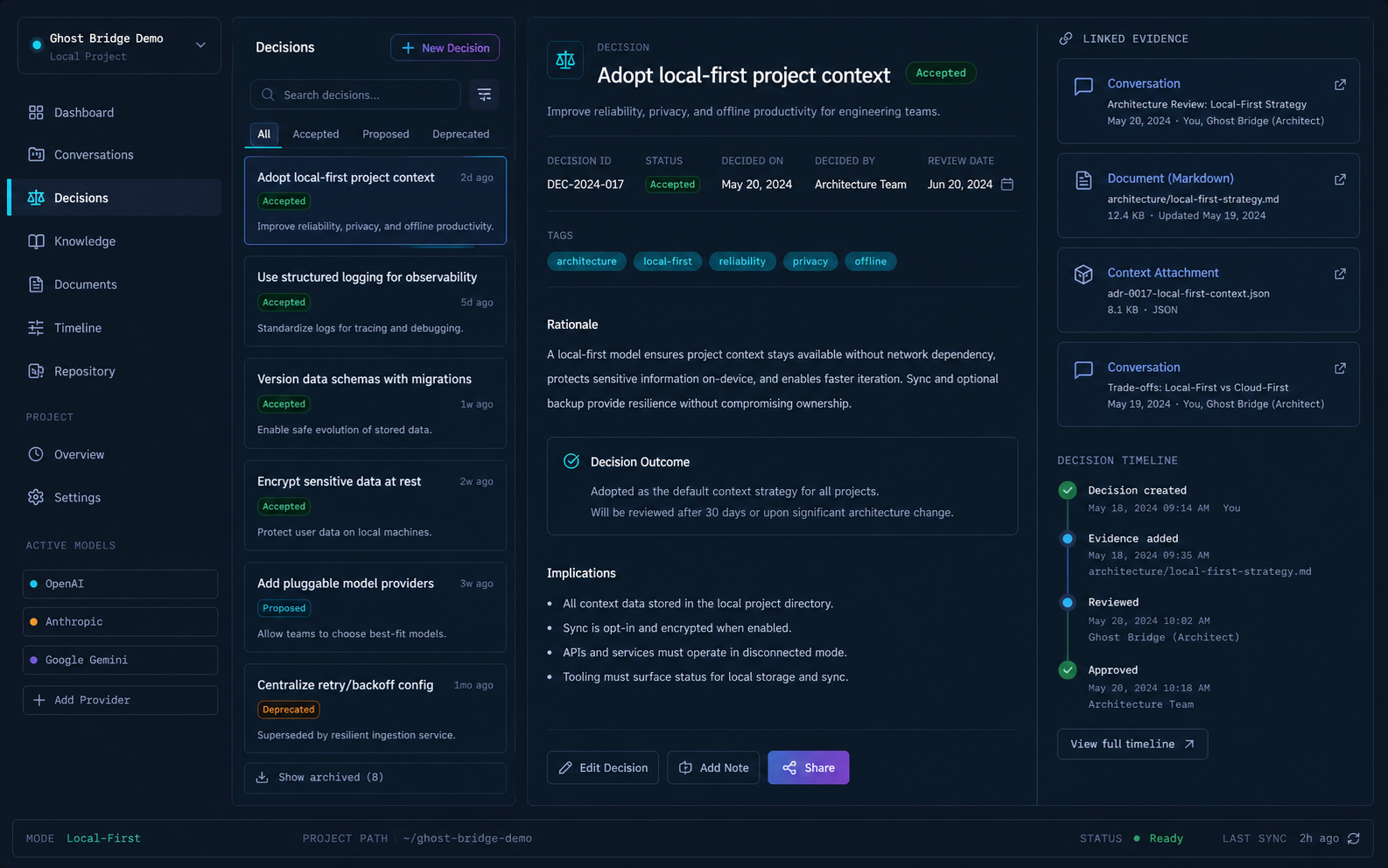Select the Anthropic model entry
The image size is (1388, 868).
click(x=120, y=622)
